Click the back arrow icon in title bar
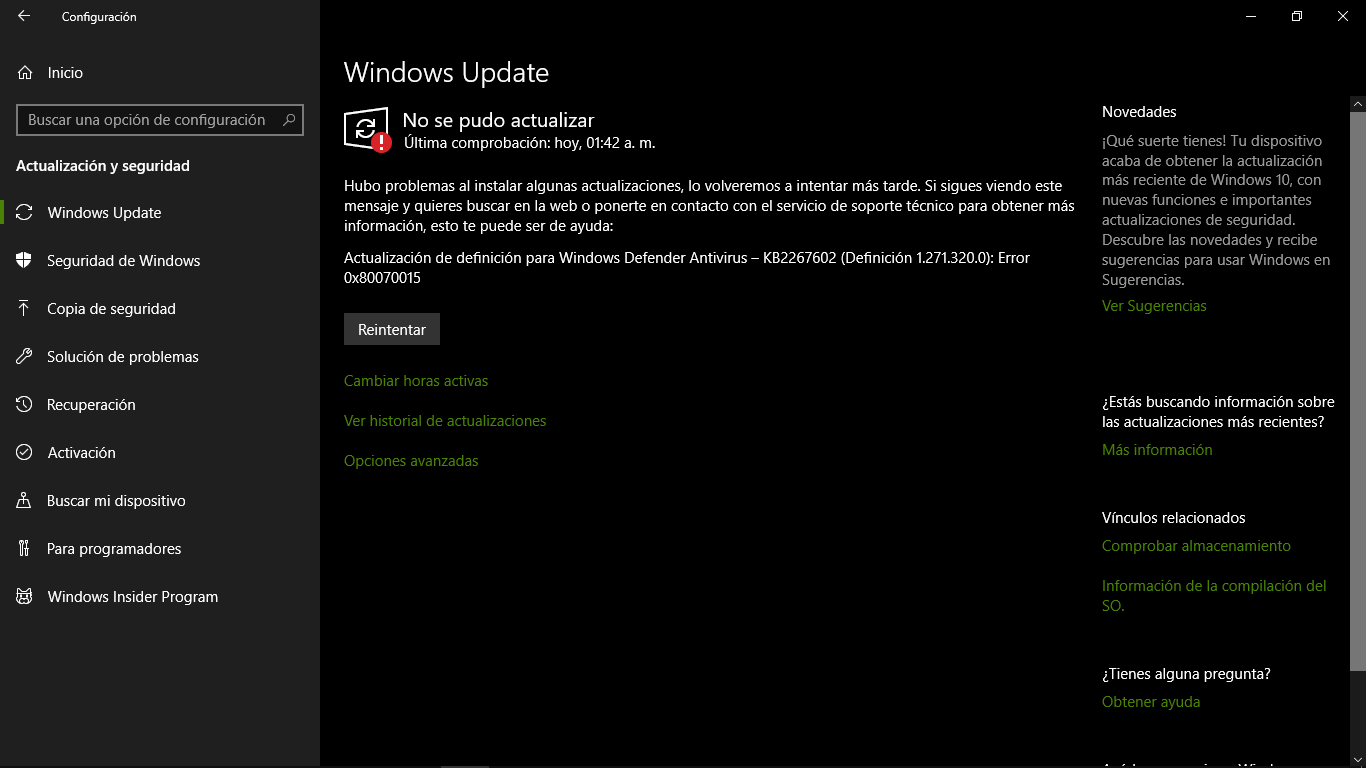1366x768 pixels. pyautogui.click(x=24, y=16)
